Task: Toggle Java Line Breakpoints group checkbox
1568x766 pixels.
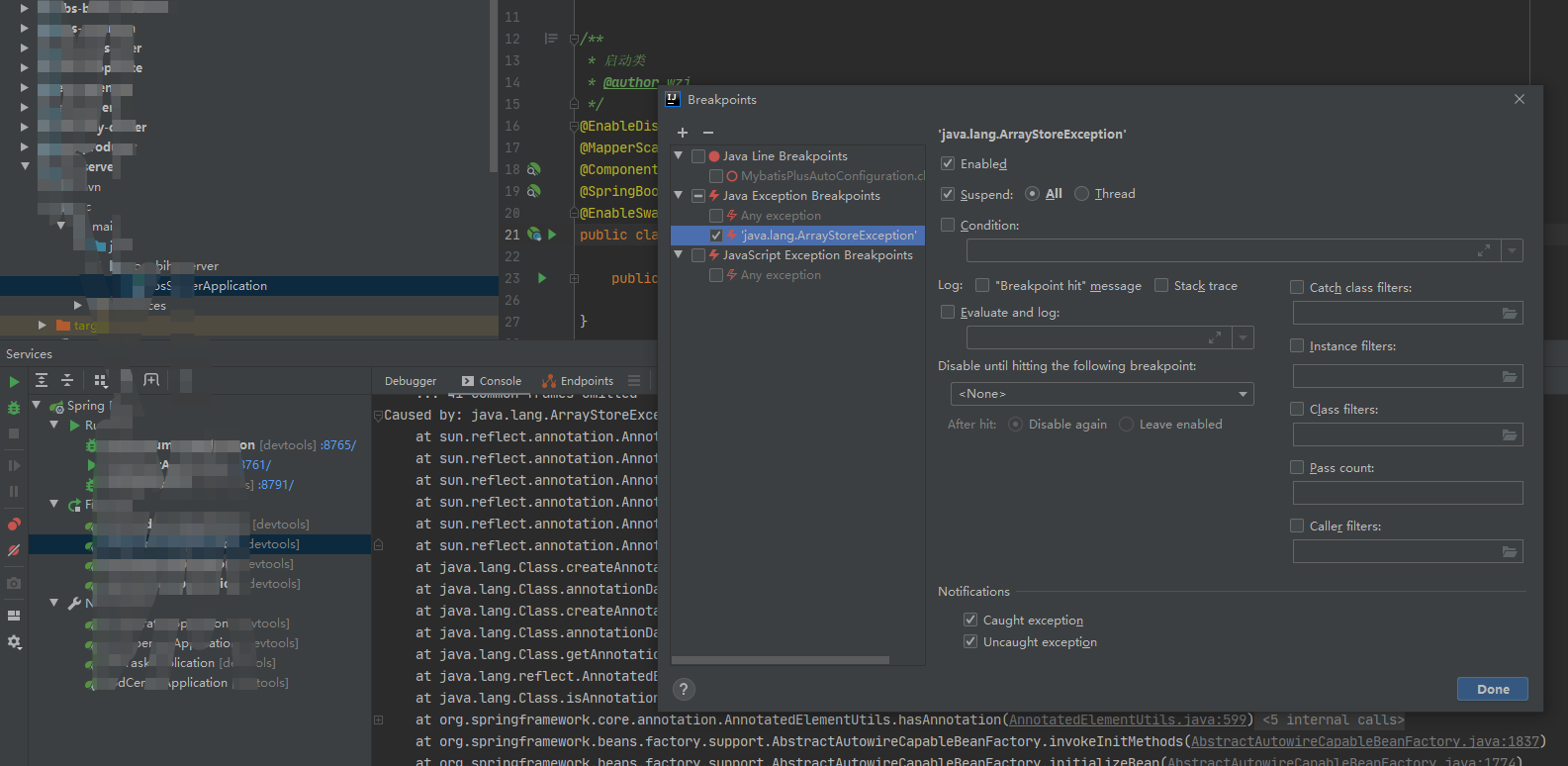Action: pyautogui.click(x=698, y=156)
